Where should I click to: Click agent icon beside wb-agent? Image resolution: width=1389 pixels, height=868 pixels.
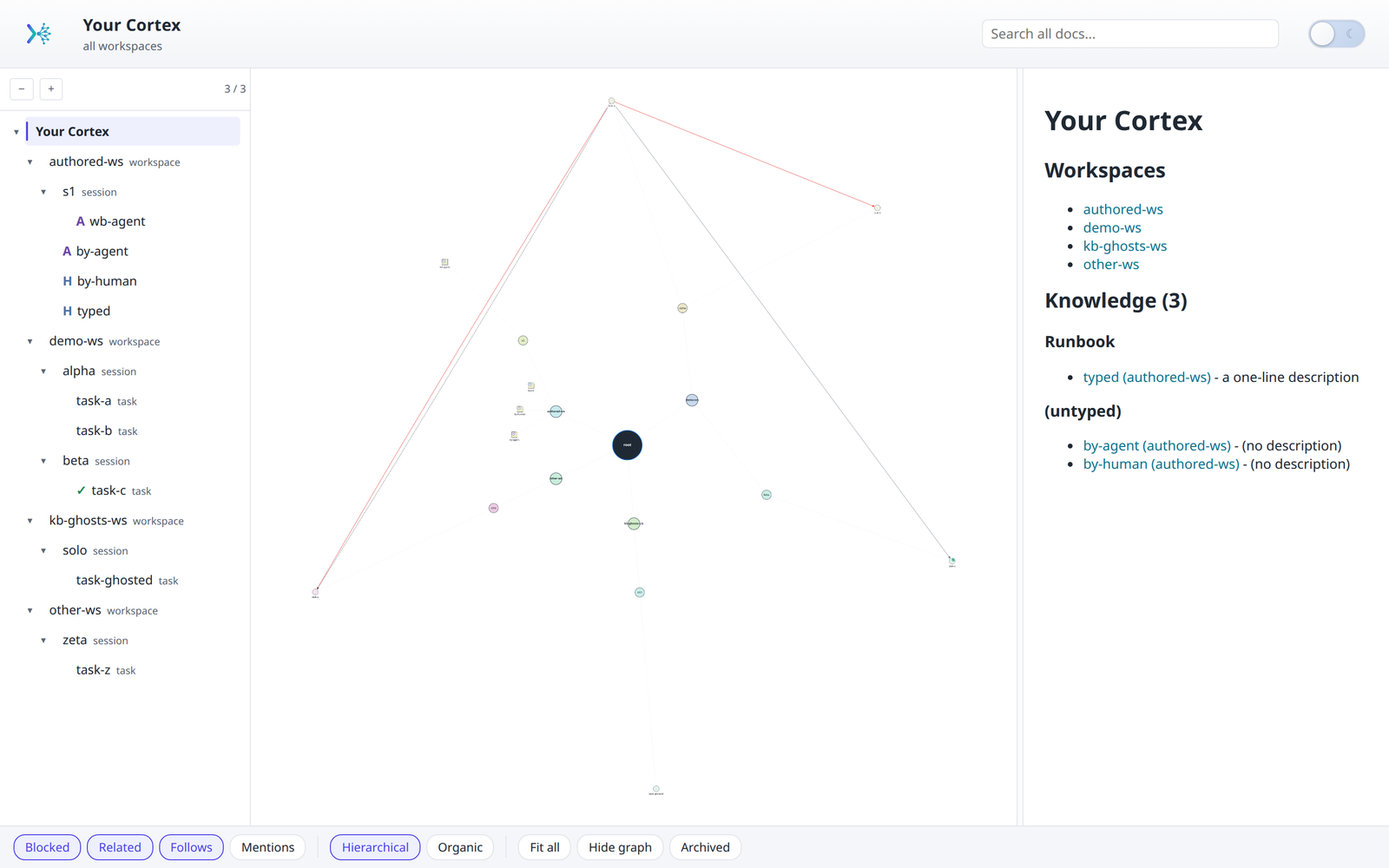click(81, 221)
